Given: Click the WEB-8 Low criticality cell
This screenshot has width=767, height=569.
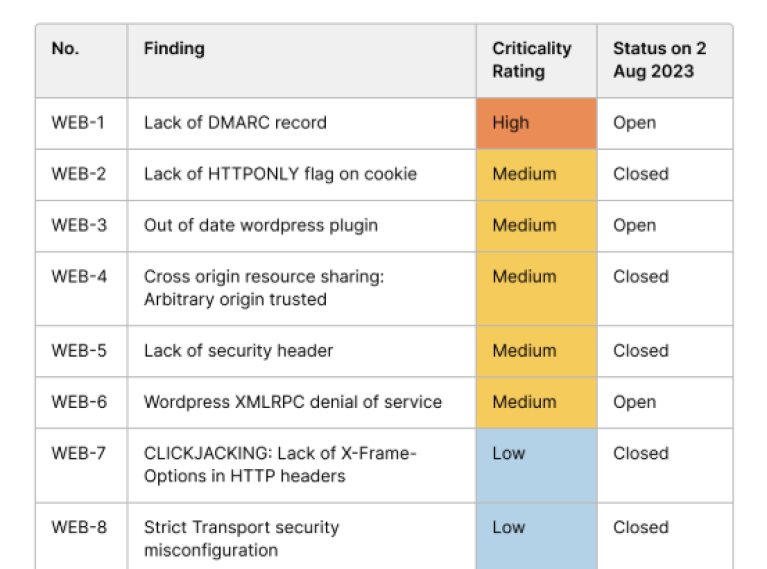Looking at the screenshot, I should [536, 536].
